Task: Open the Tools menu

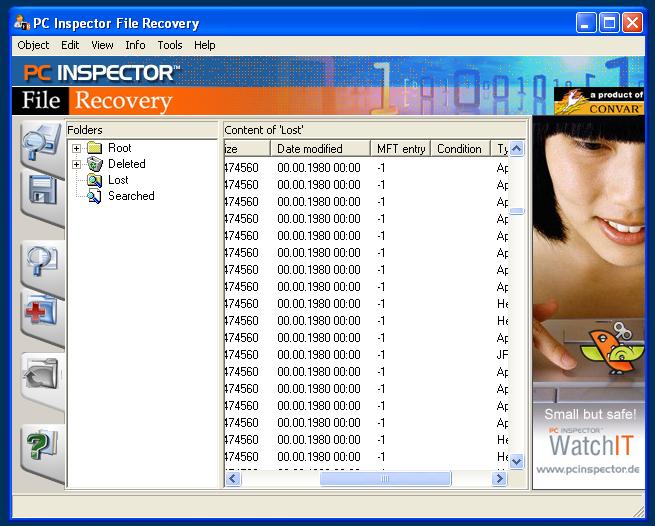Action: (170, 45)
